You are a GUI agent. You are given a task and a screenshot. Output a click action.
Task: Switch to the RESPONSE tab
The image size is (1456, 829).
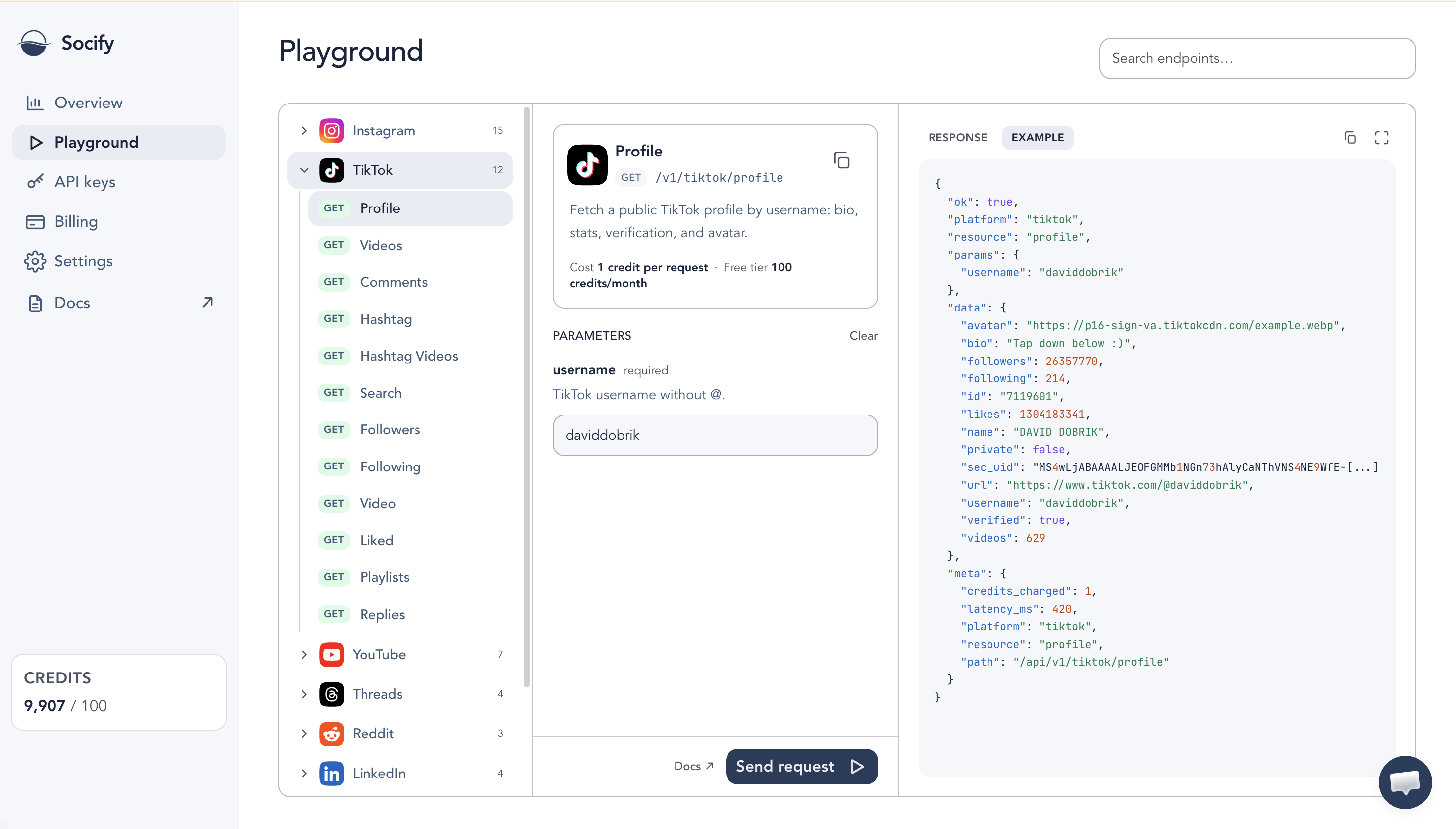[x=957, y=137]
